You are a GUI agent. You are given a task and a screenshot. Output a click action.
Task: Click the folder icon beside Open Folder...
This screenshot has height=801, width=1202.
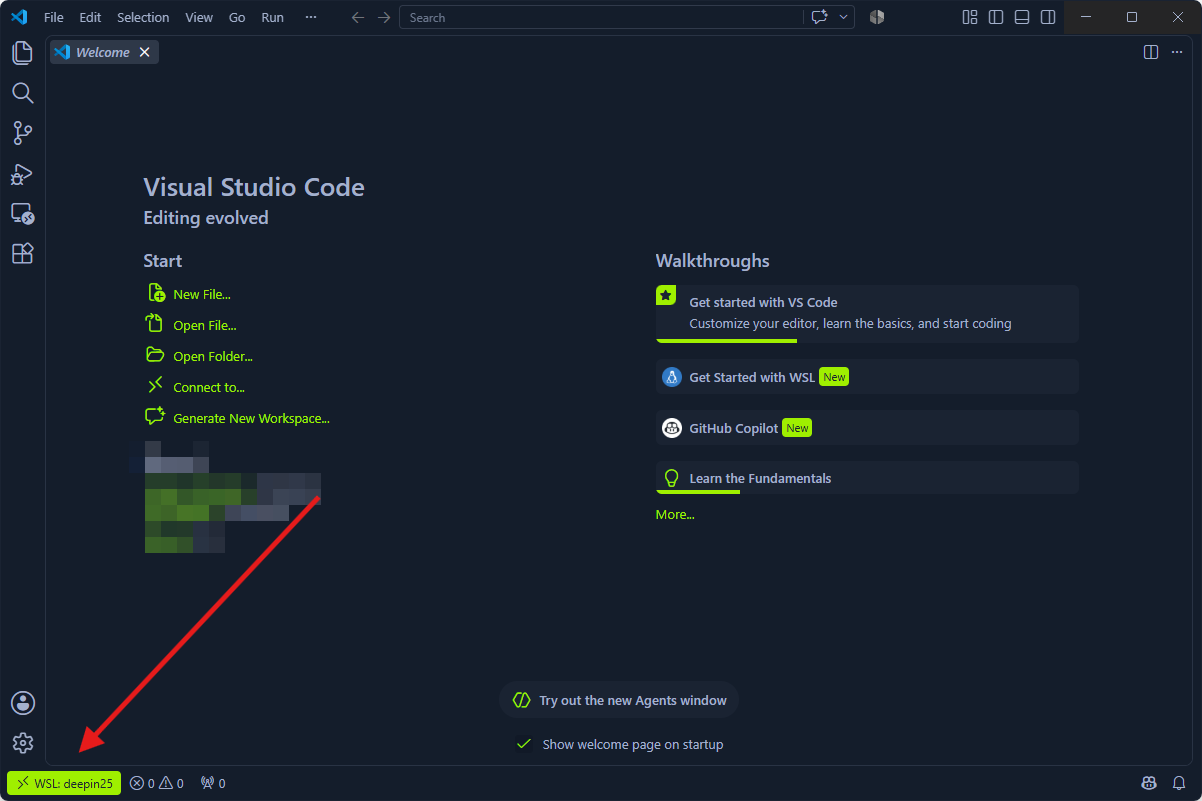coord(155,355)
